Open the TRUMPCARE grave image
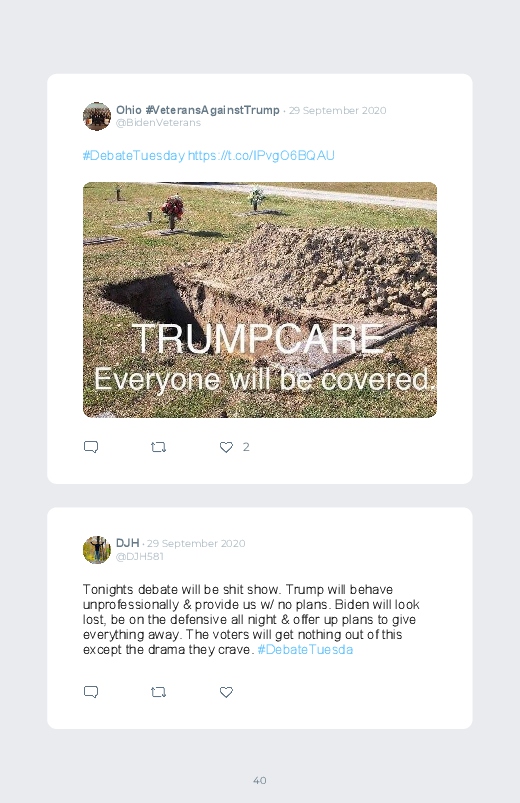This screenshot has width=520, height=803. [x=260, y=300]
